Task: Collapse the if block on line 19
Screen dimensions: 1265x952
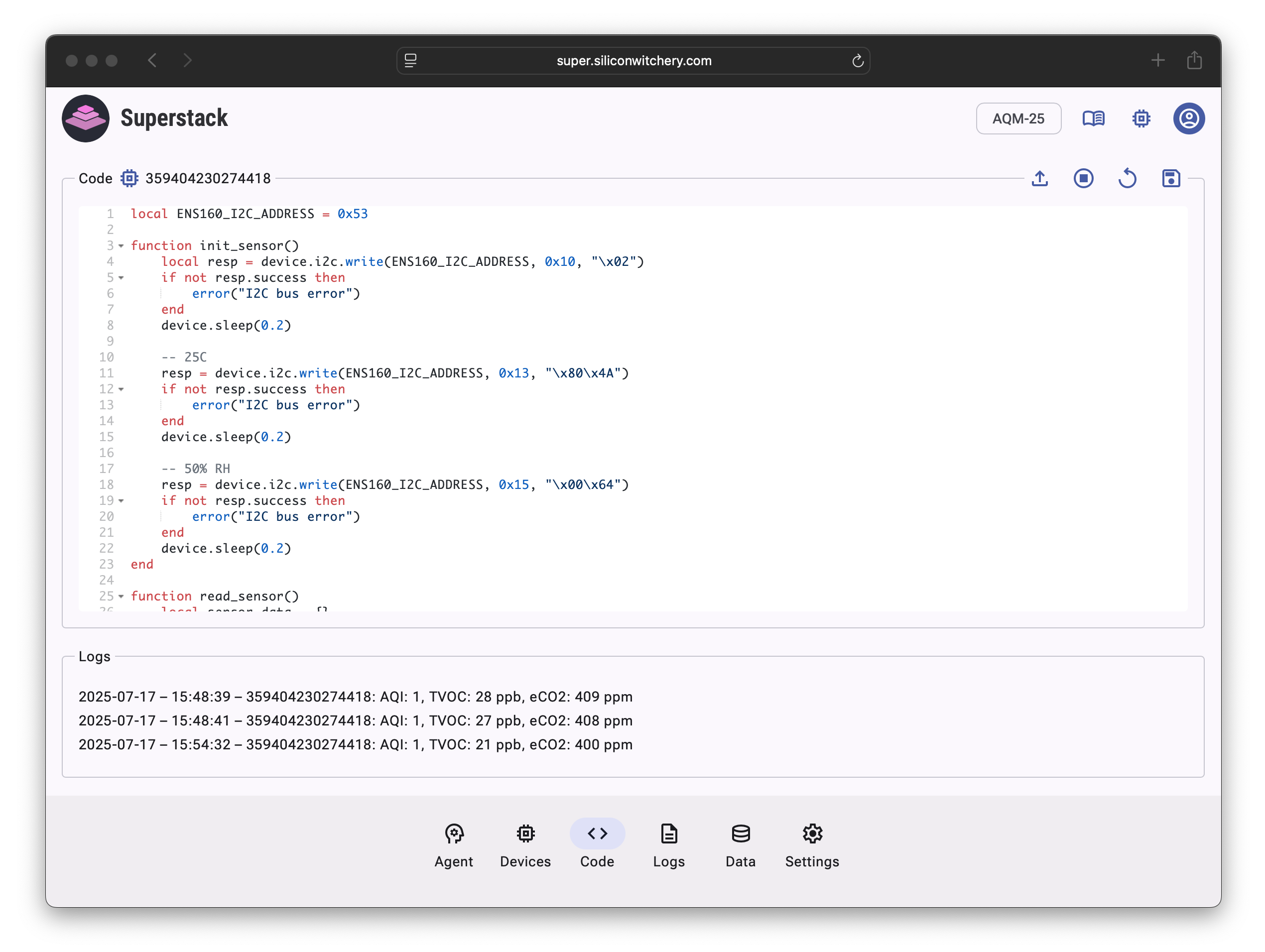Action: coord(121,501)
